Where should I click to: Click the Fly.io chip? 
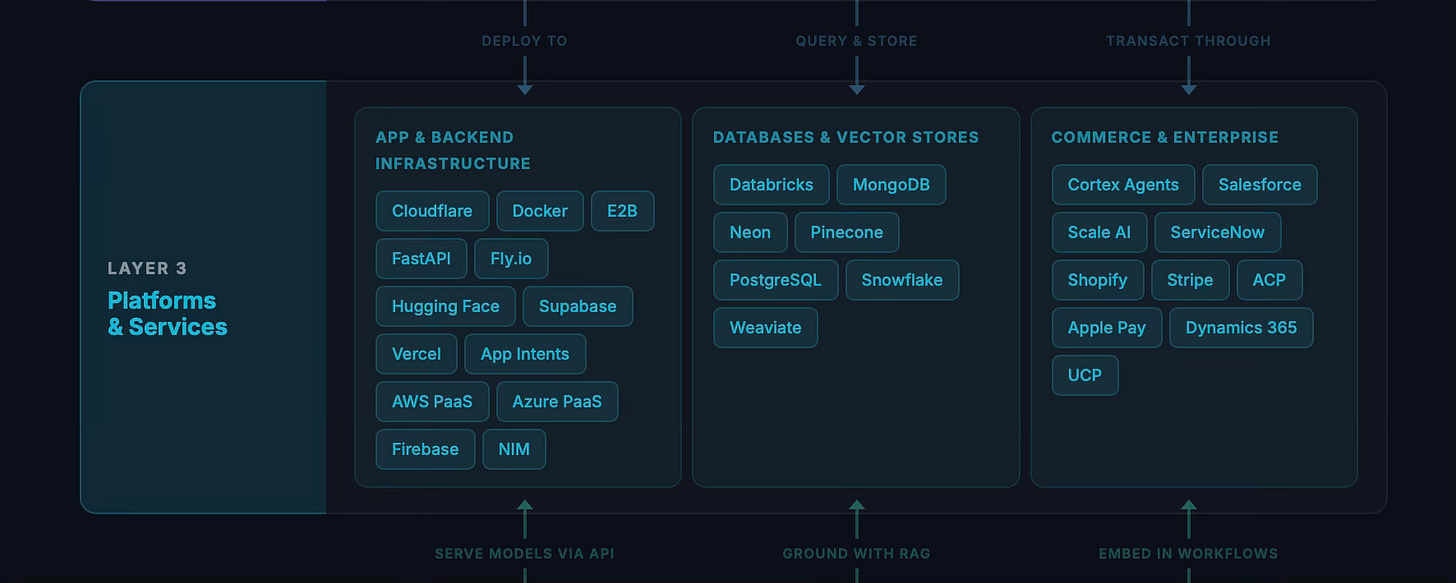tap(511, 259)
